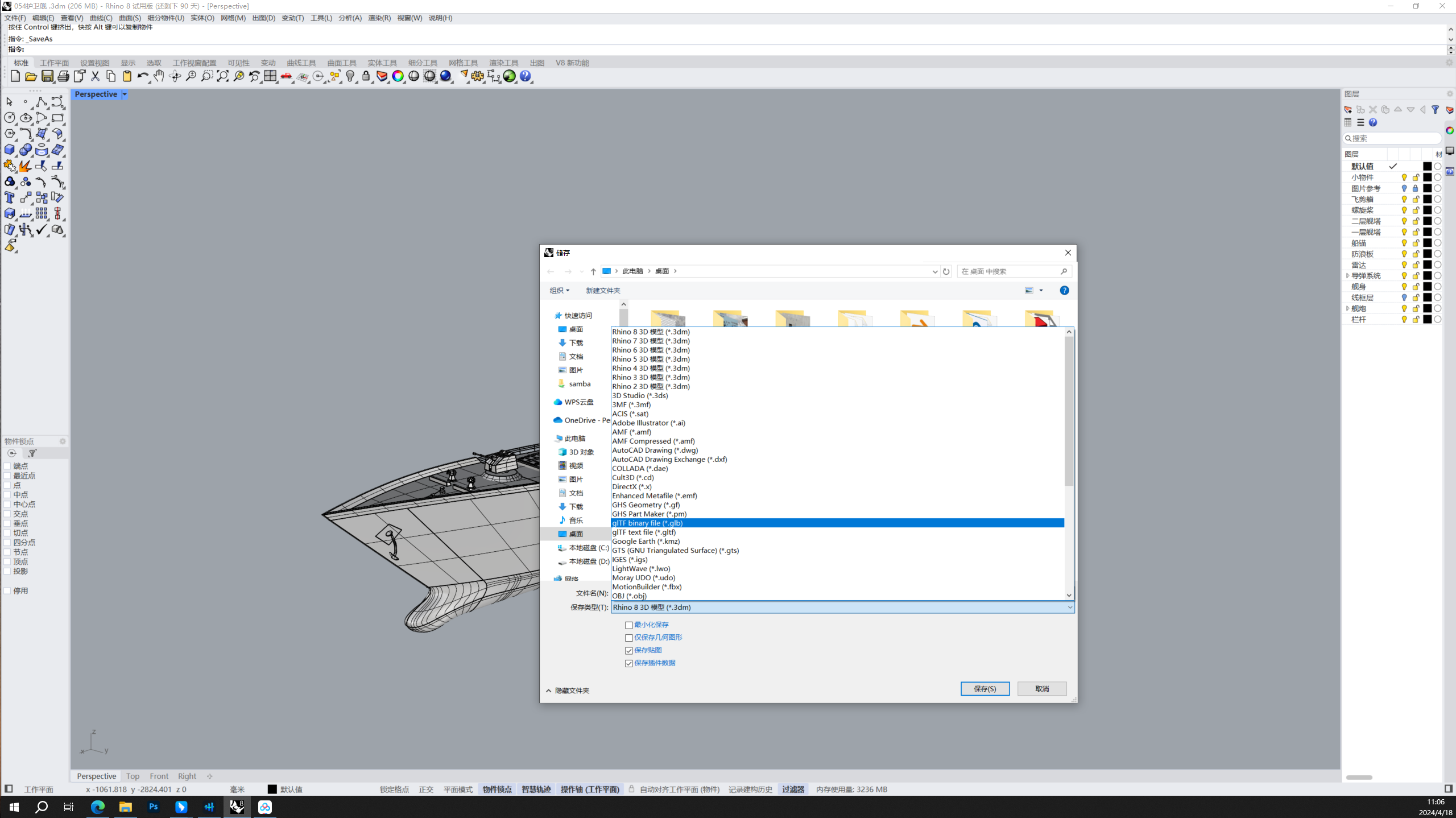Viewport: 1456px width, 818px height.
Task: Open the Photoshop taskbar icon
Action: 153,807
